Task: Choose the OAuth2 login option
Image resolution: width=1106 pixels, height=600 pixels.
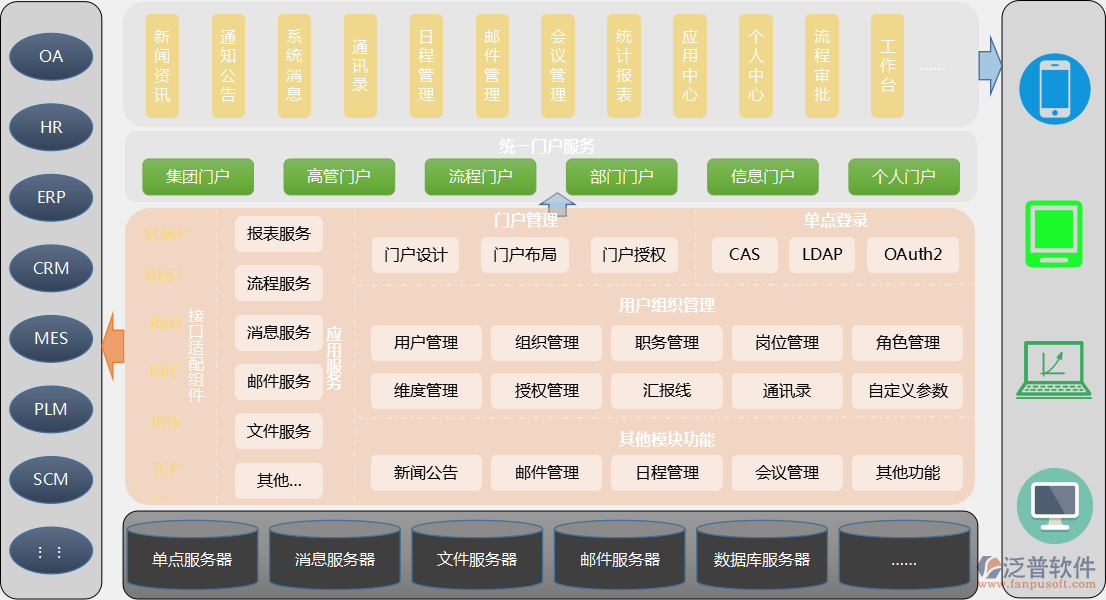Action: [912, 255]
